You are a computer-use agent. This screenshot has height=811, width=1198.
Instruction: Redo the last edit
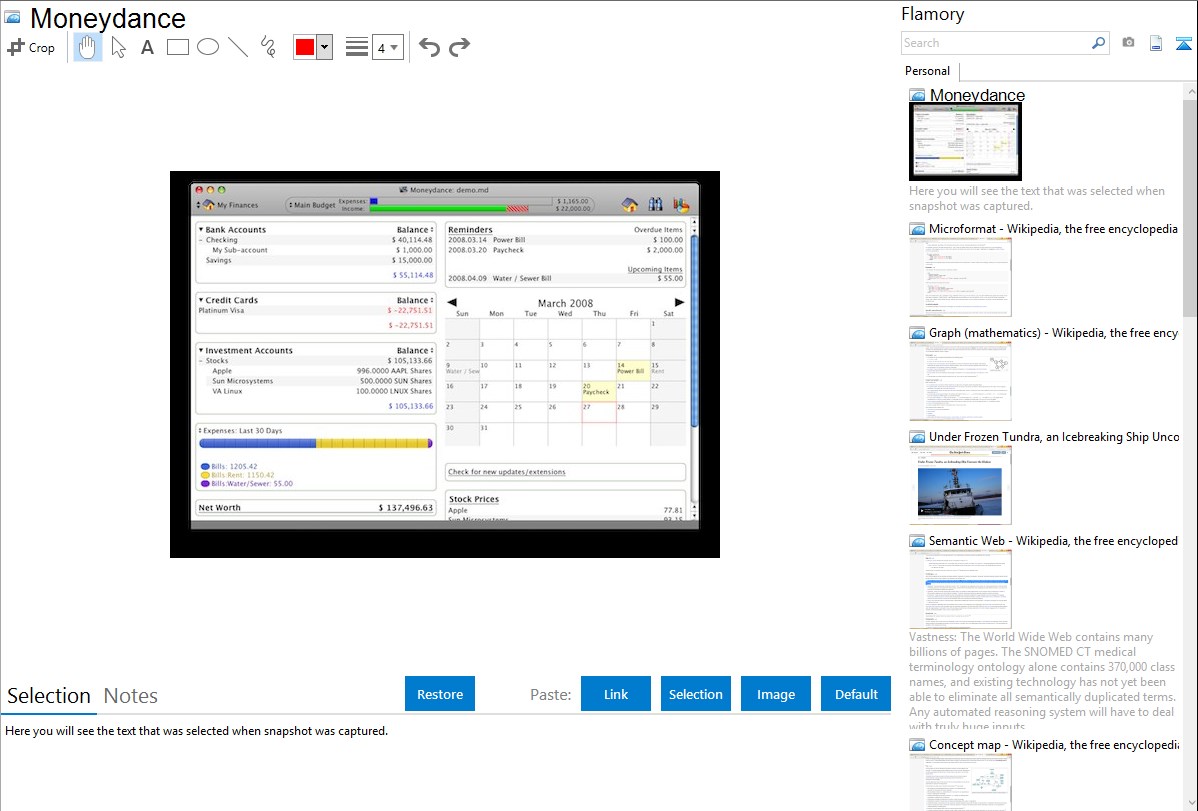460,47
